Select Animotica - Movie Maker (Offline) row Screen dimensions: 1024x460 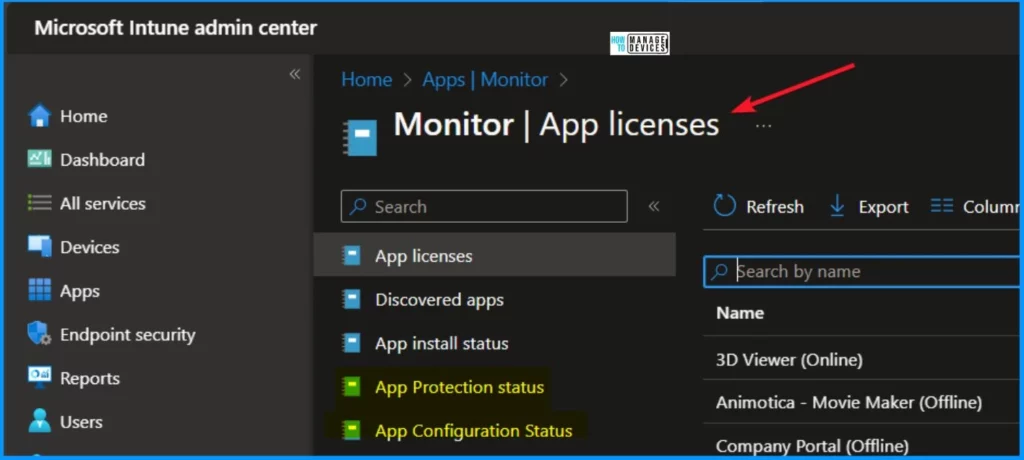(x=861, y=402)
